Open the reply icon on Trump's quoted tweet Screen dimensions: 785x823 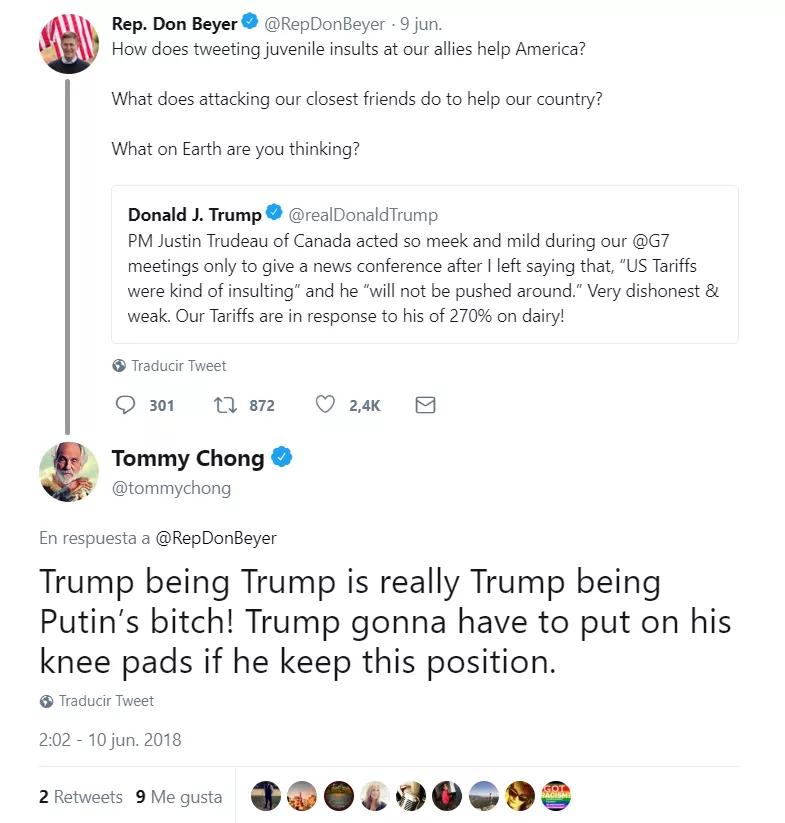coord(124,405)
